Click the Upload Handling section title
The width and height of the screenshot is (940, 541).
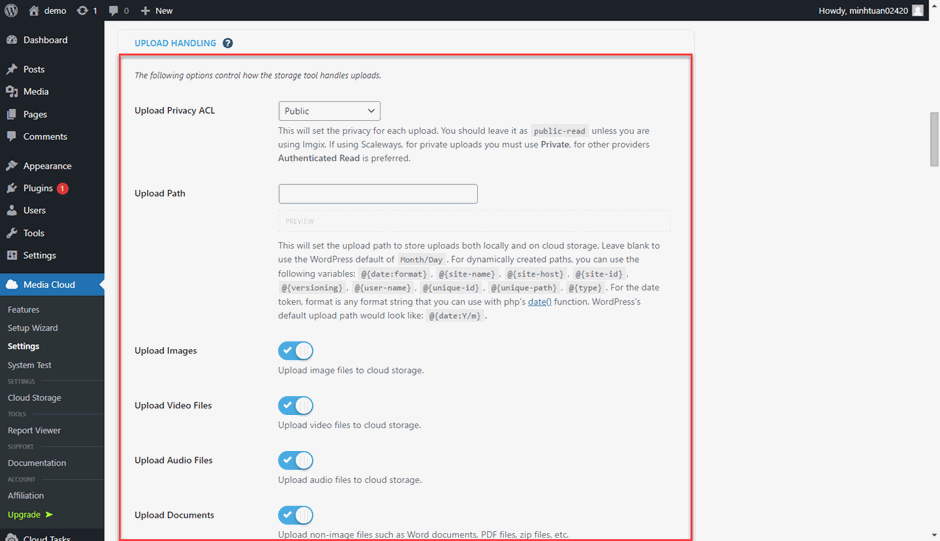[175, 43]
